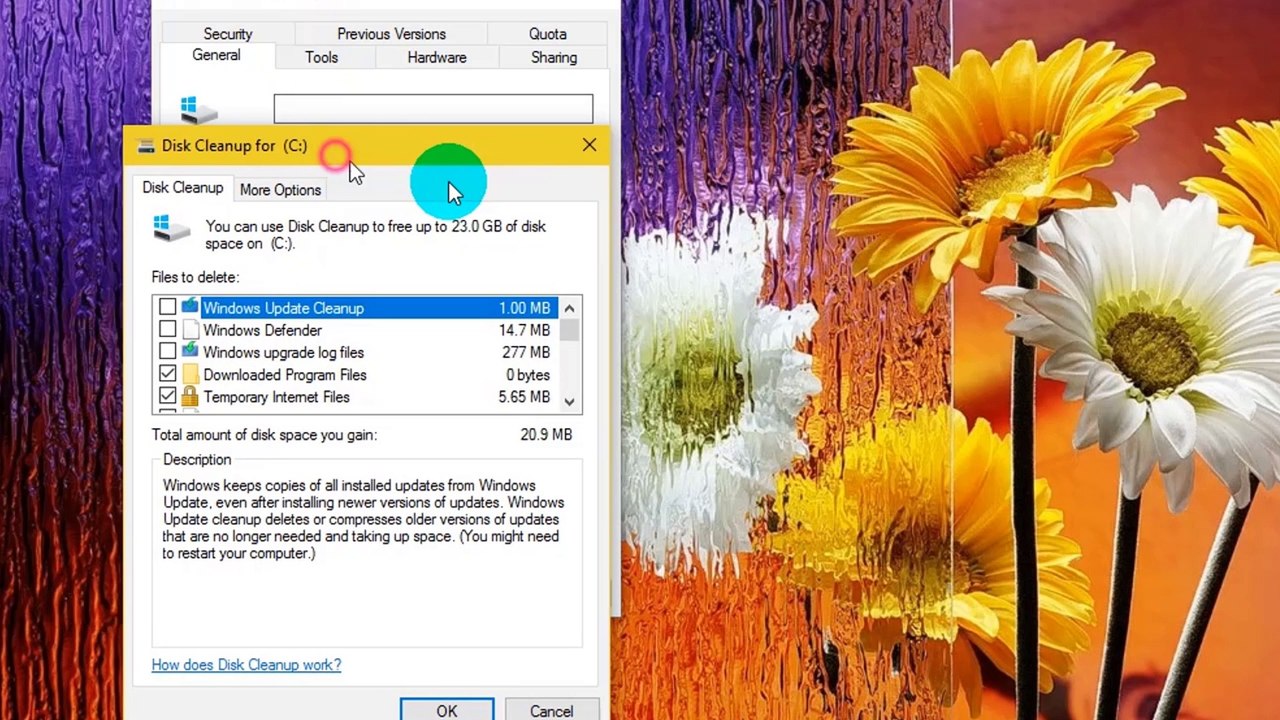Select the 'Windows Update Cleanup' list row
The height and width of the screenshot is (720, 1280).
(356, 308)
